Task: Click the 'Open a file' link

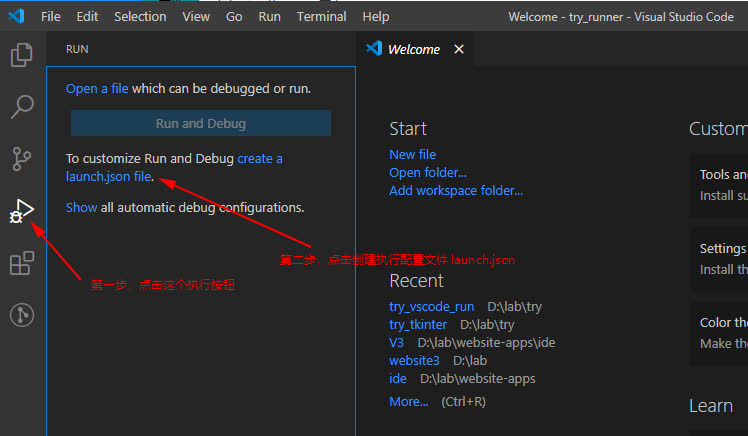Action: [97, 89]
